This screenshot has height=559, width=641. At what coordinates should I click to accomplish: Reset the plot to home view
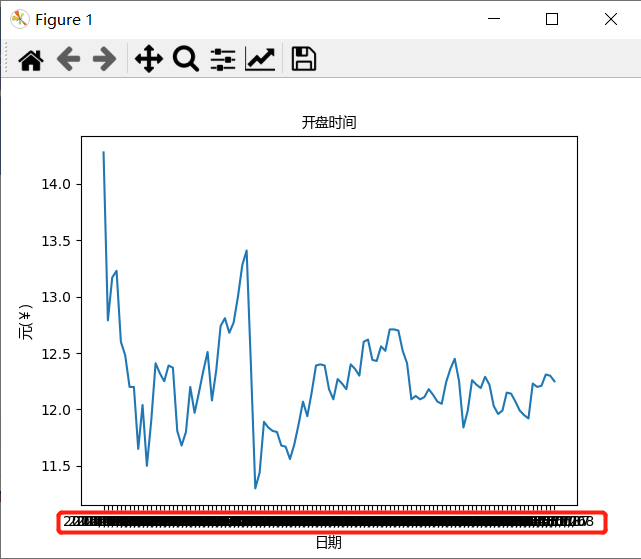click(31, 59)
